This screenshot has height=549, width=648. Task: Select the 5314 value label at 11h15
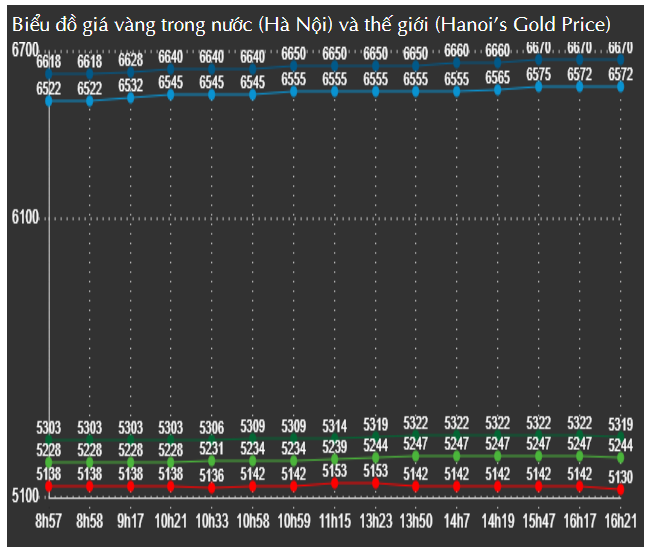(x=335, y=424)
